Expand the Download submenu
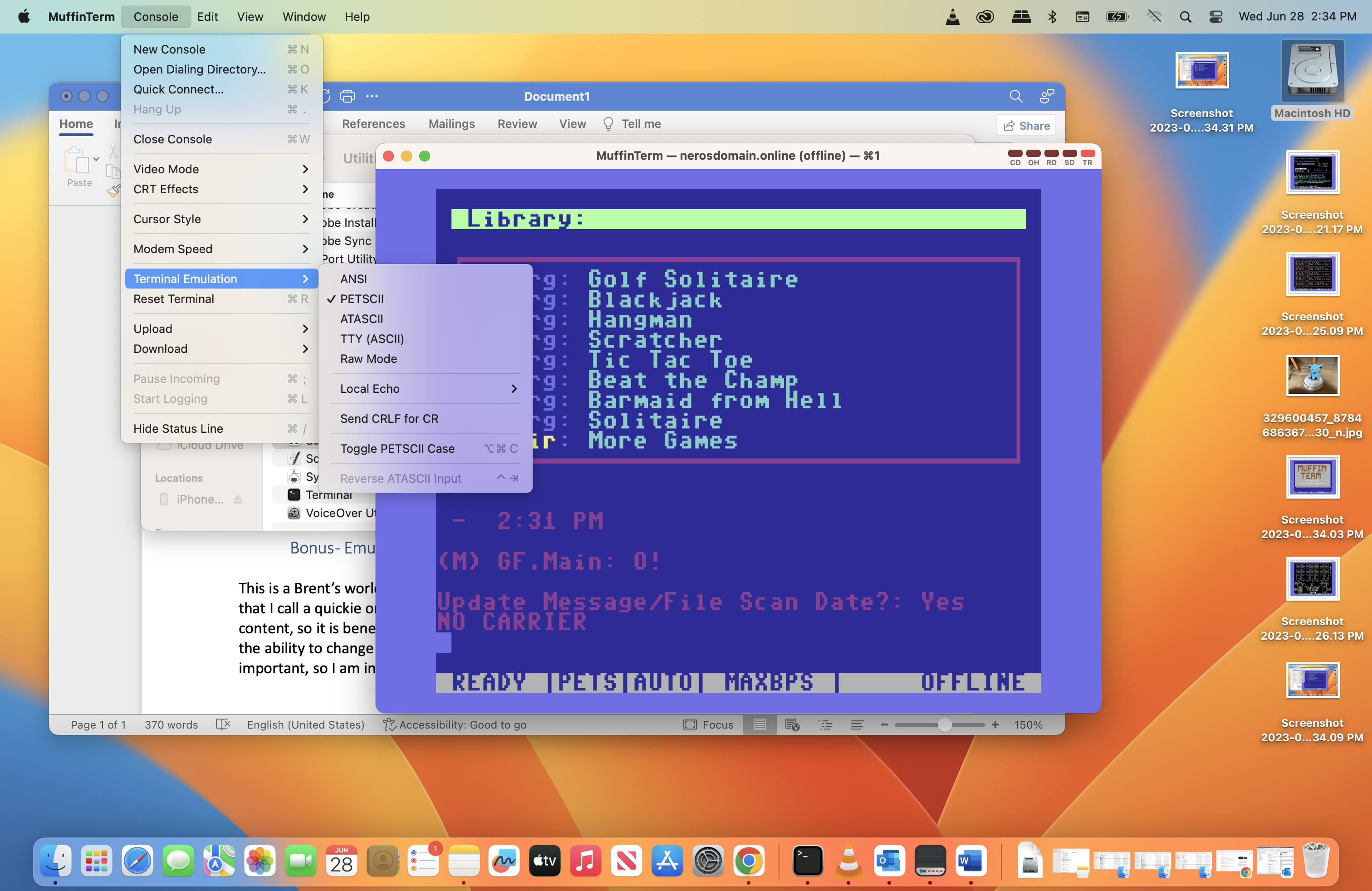 click(x=221, y=349)
